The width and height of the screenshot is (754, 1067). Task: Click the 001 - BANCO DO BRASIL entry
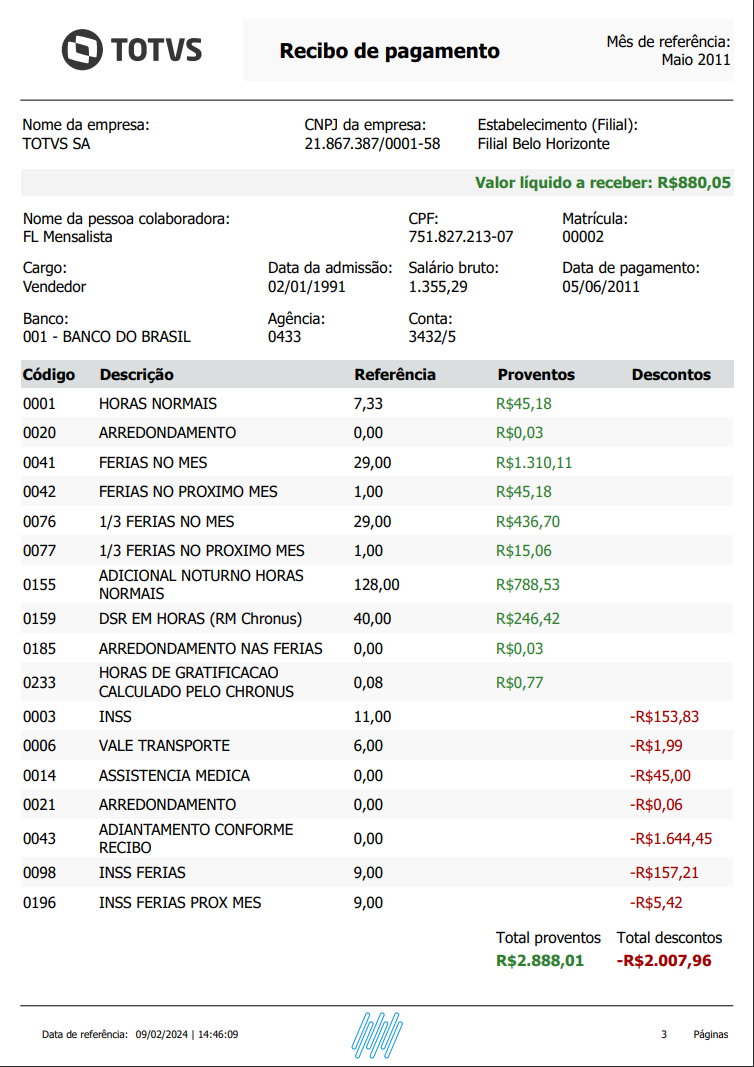106,337
